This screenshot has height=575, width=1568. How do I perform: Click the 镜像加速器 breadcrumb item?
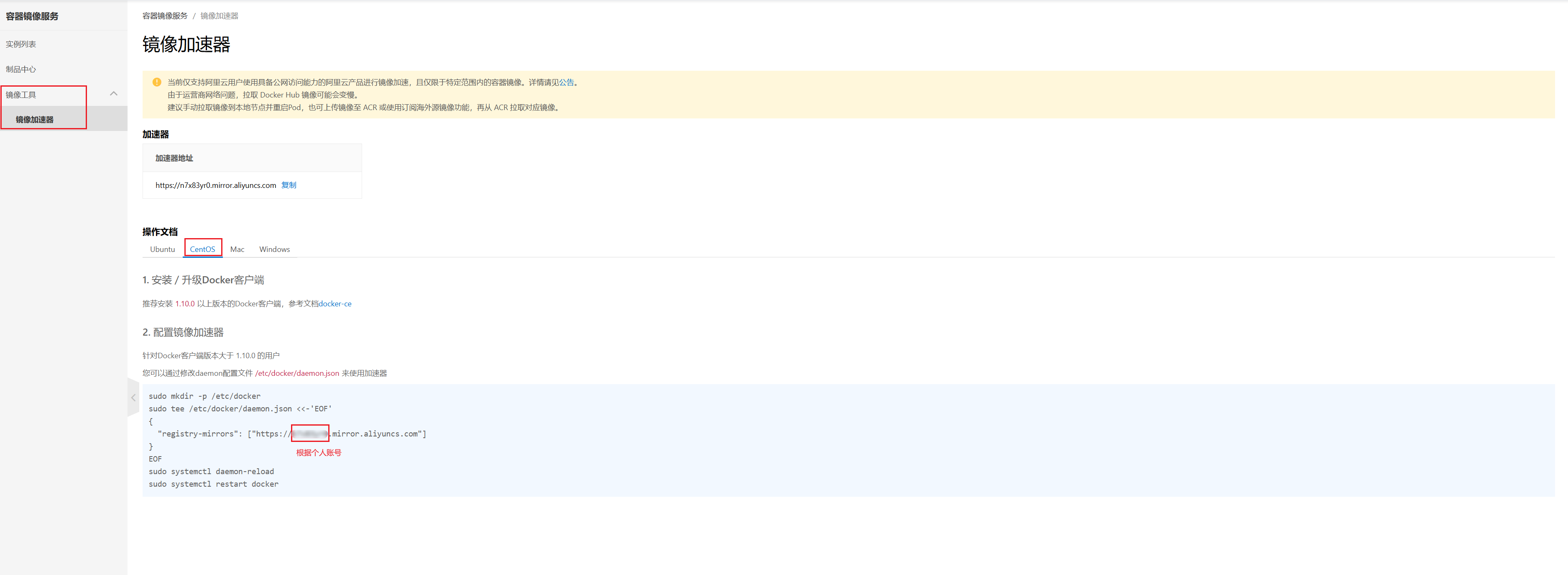(x=219, y=16)
